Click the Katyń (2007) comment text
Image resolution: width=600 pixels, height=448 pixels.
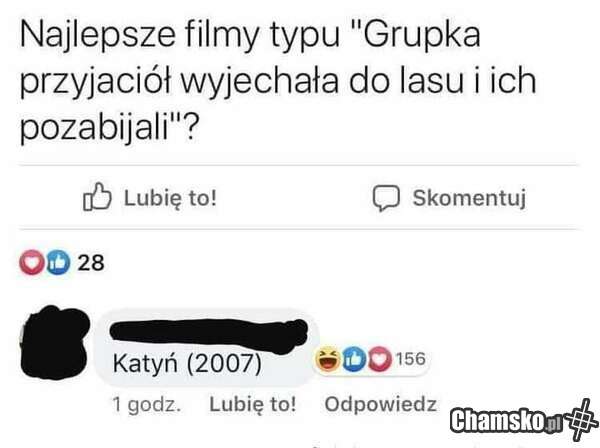187,363
